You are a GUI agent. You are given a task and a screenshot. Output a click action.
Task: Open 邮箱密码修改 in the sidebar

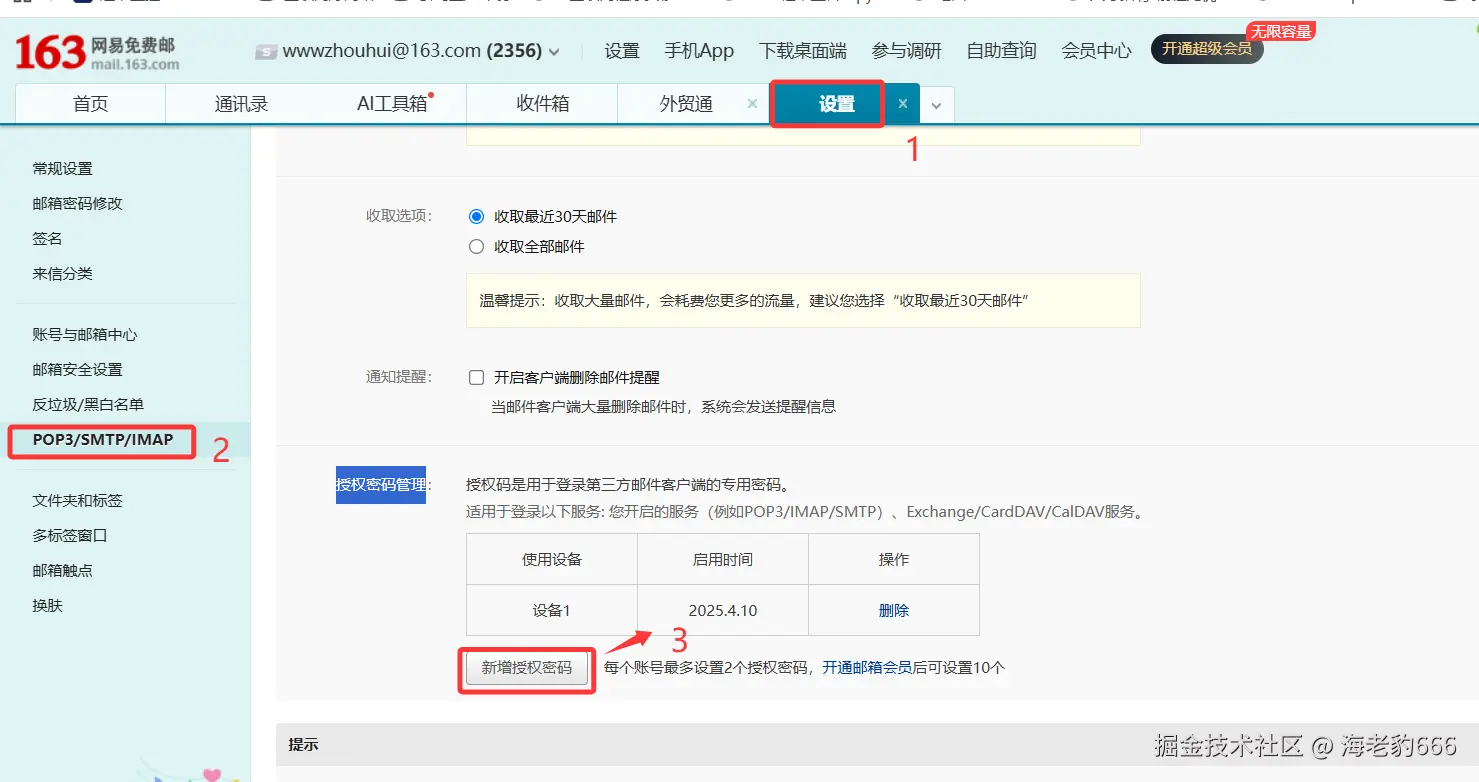[77, 203]
